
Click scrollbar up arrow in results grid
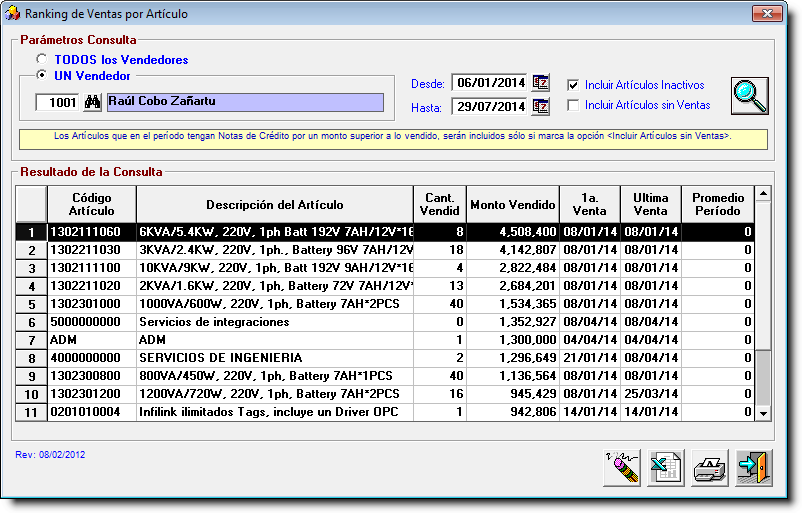point(763,194)
